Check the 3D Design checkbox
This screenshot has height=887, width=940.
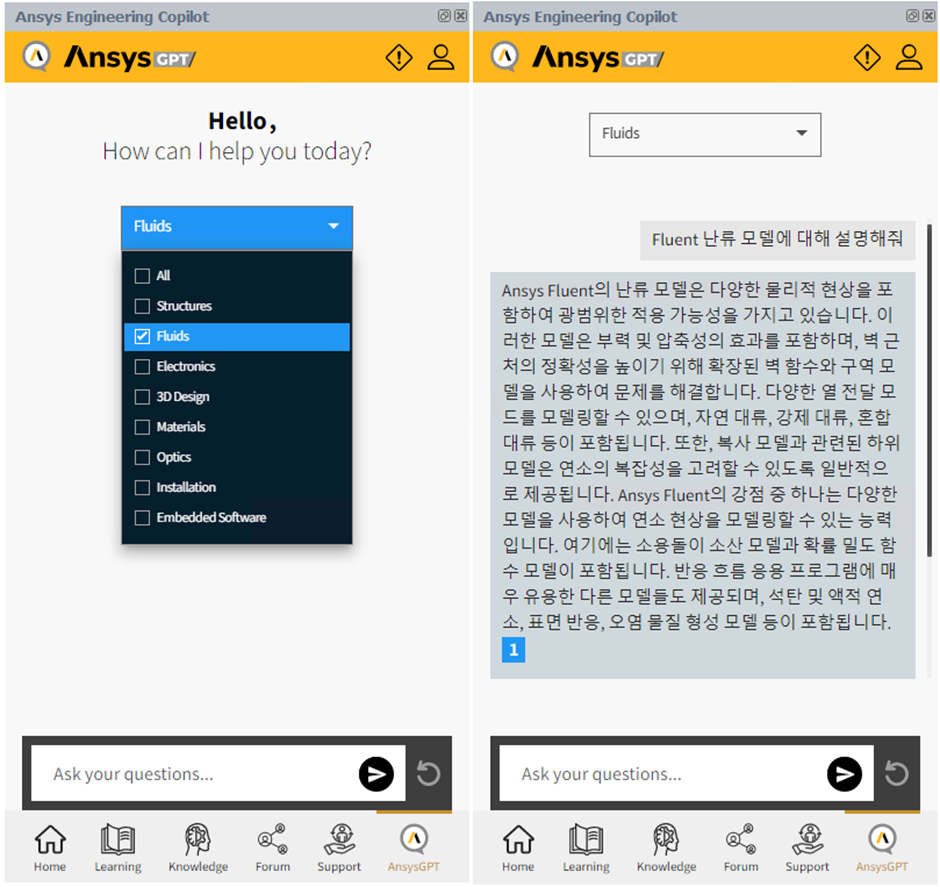142,397
